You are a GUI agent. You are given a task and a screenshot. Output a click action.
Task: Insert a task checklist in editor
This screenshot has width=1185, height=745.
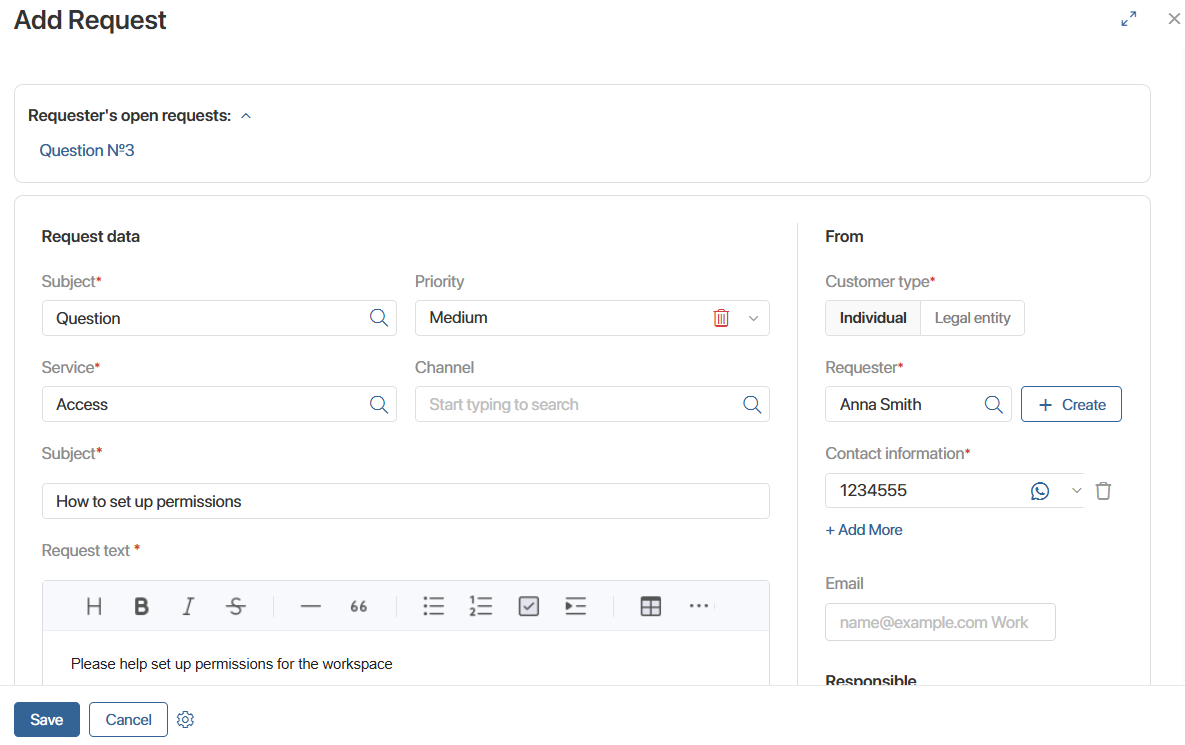tap(529, 606)
